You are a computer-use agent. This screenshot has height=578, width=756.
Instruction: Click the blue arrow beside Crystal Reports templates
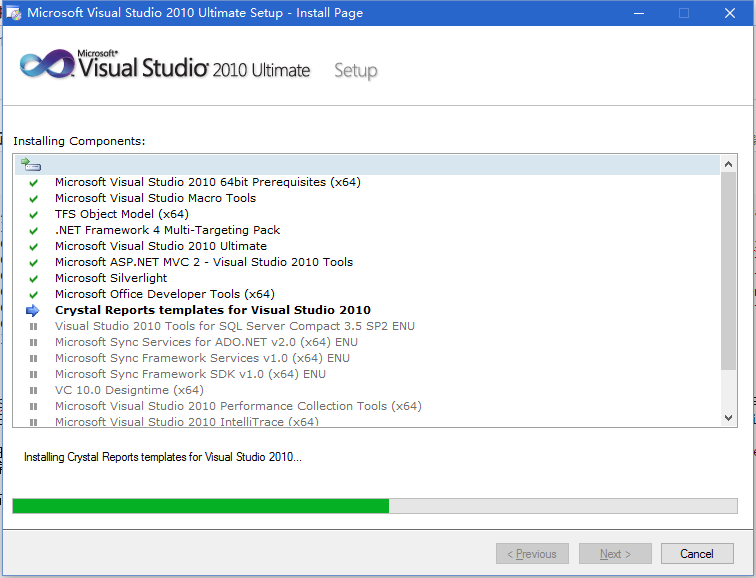pyautogui.click(x=32, y=310)
